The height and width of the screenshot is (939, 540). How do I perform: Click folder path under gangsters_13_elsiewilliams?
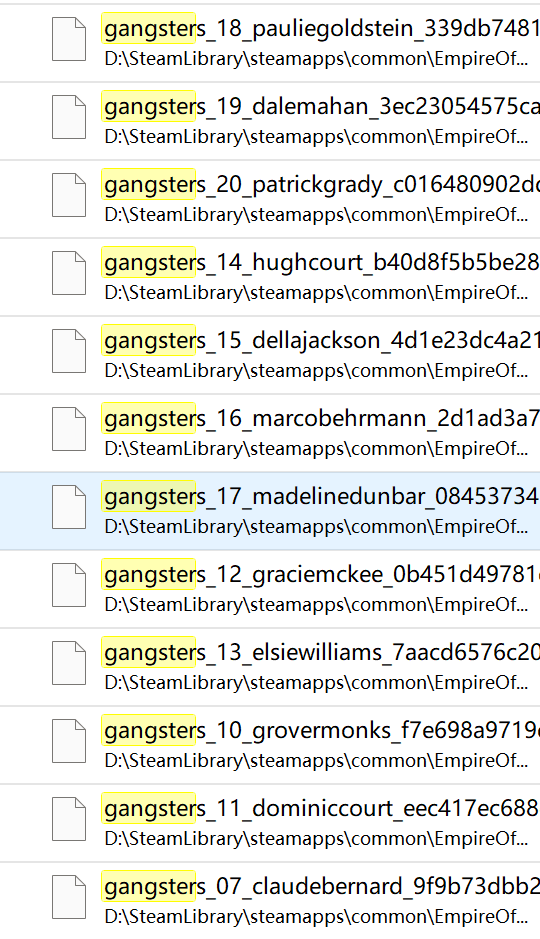point(316,683)
